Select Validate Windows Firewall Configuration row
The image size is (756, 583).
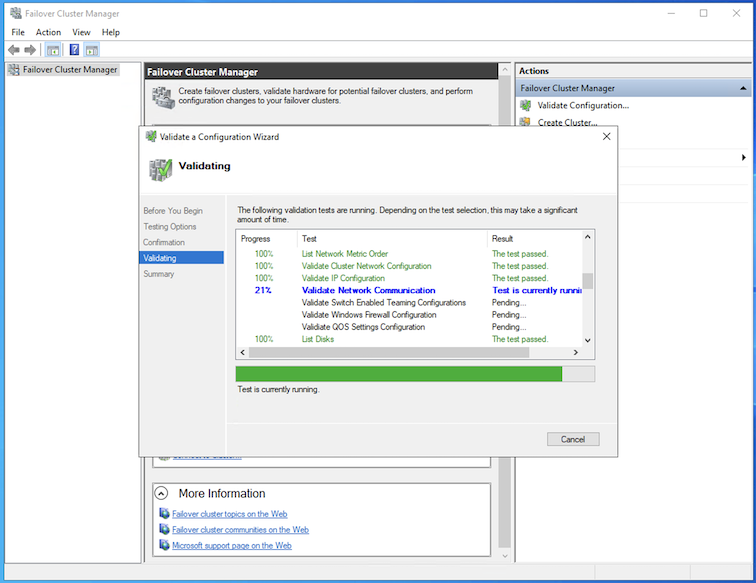click(x=409, y=314)
